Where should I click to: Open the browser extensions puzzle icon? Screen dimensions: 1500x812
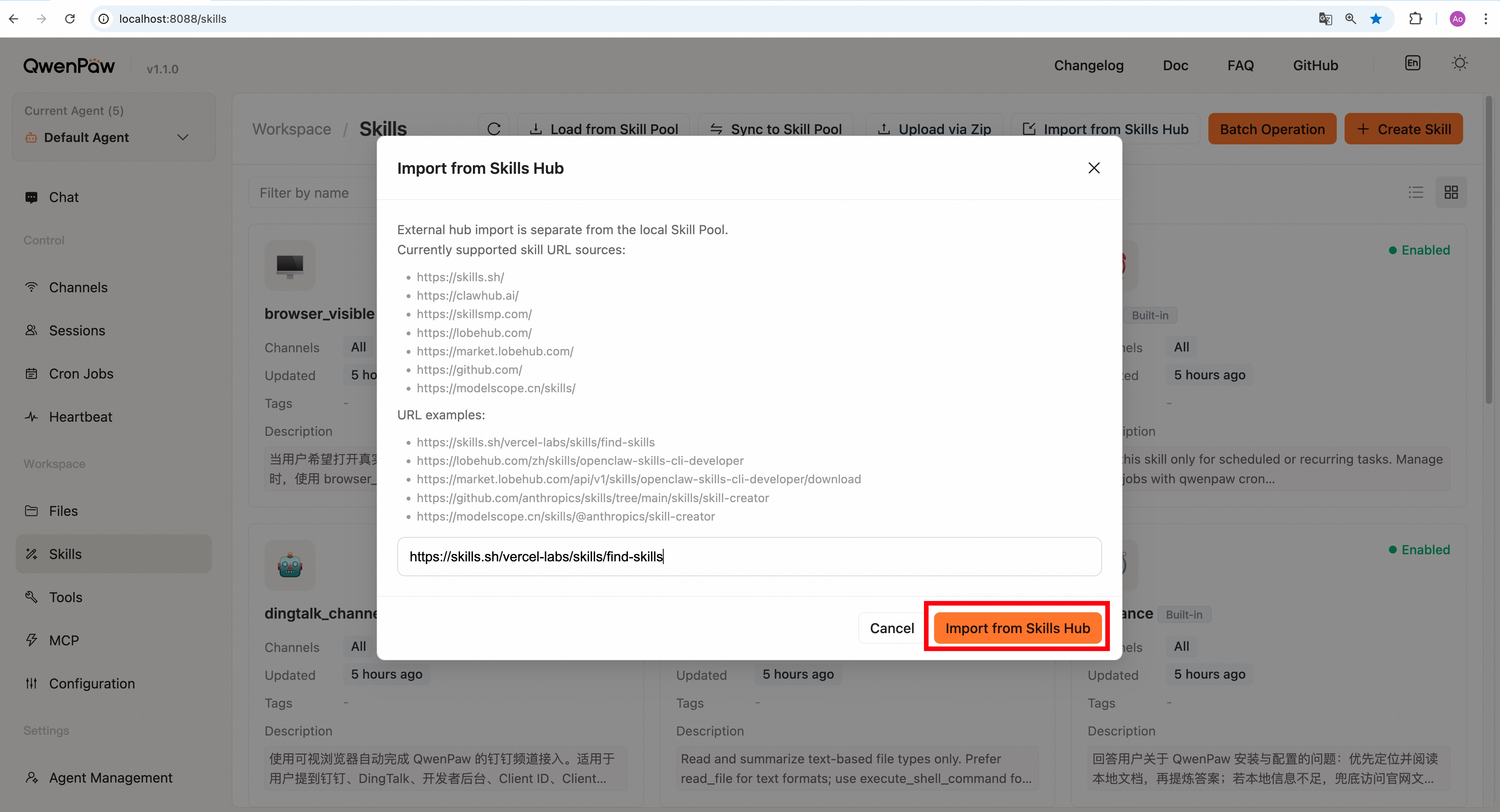click(x=1416, y=18)
